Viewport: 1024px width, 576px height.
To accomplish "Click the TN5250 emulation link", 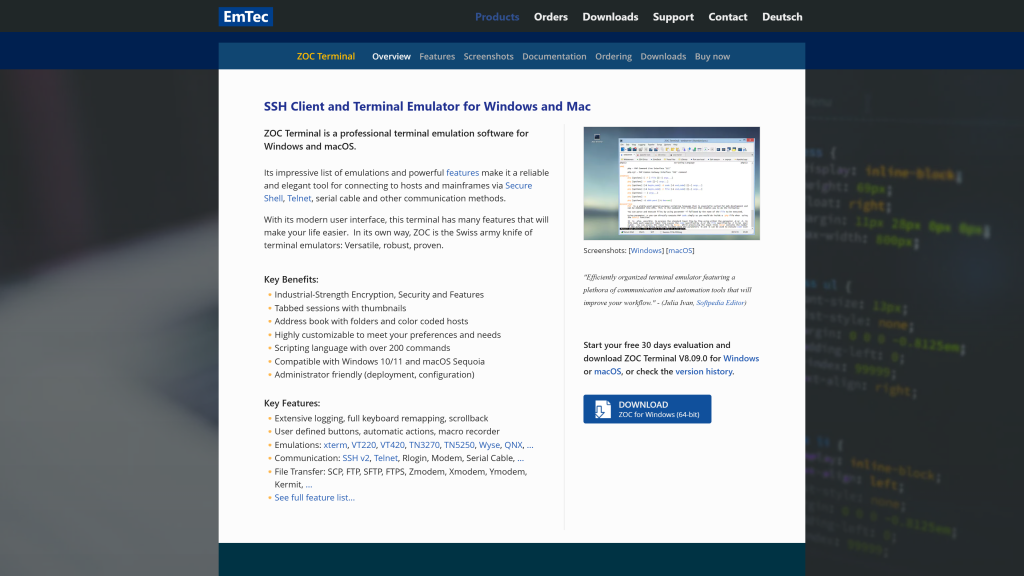I will (459, 445).
